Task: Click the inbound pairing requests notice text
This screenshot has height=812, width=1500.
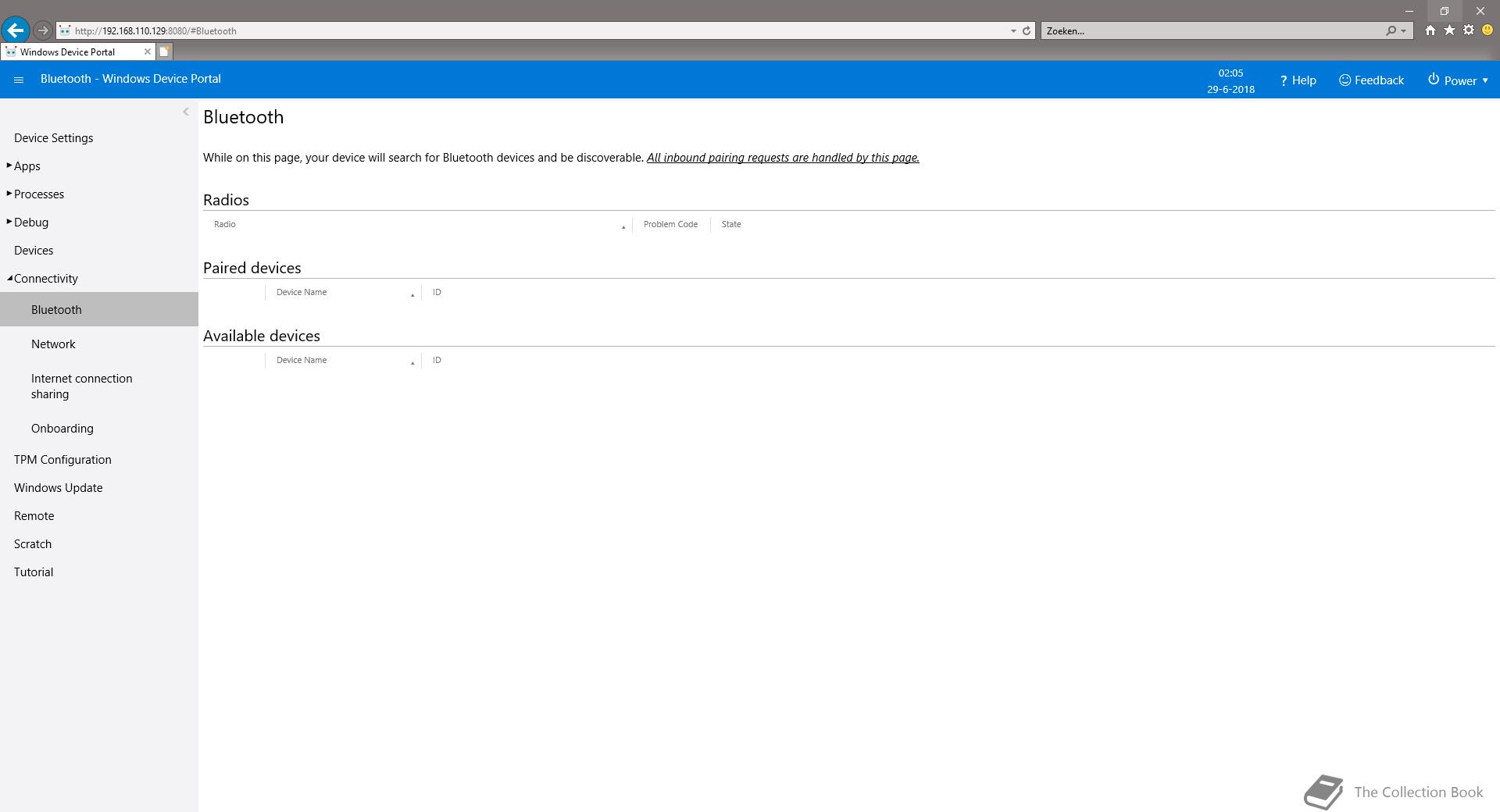Action: pos(783,158)
